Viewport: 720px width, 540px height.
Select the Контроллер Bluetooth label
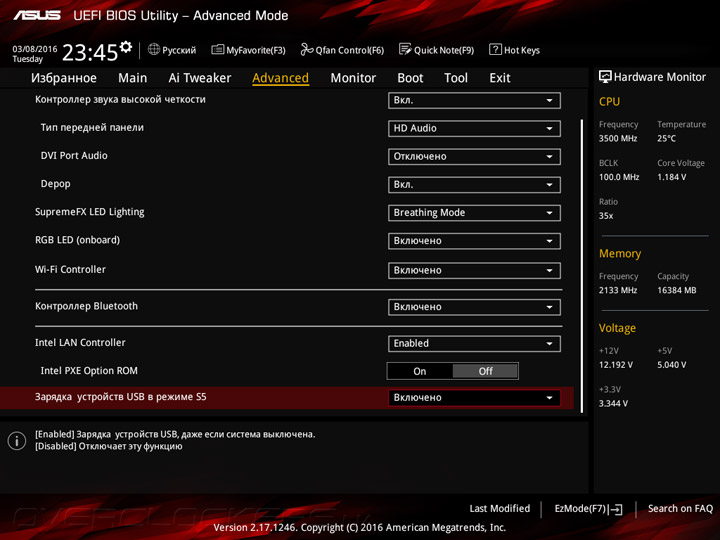pyautogui.click(x=86, y=306)
